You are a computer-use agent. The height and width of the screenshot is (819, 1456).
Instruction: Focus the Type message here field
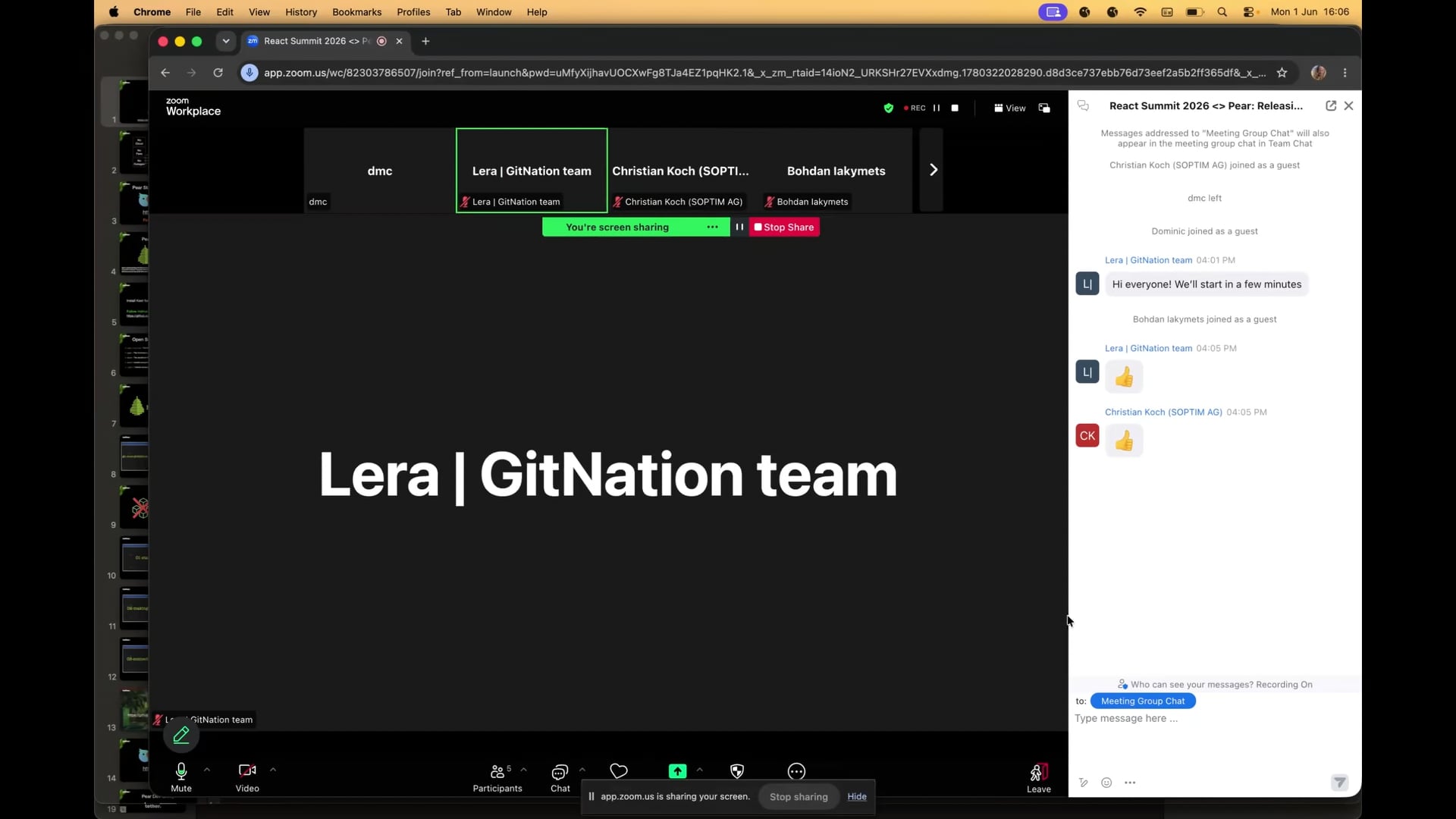point(1213,718)
